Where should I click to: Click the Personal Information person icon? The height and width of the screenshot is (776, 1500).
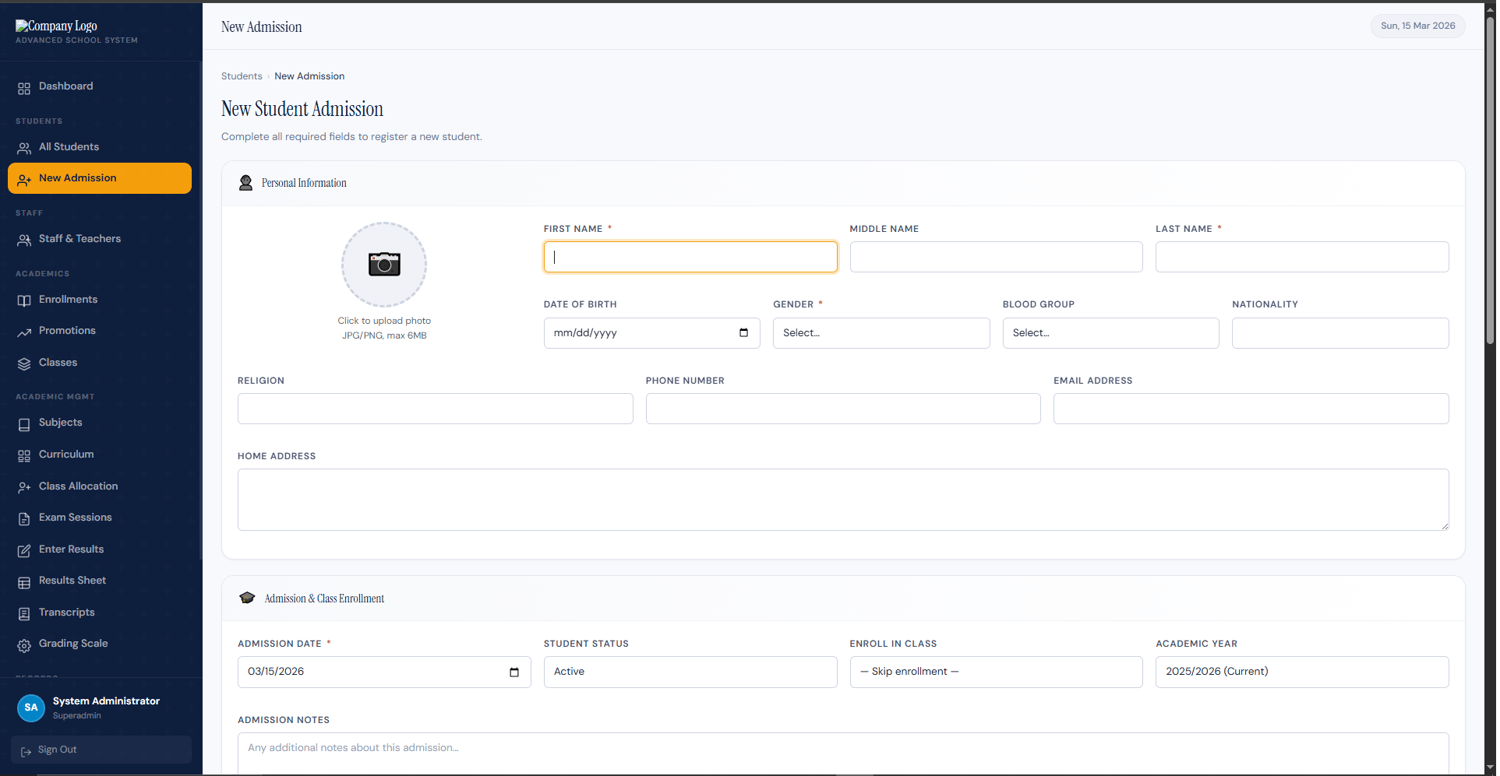(245, 183)
